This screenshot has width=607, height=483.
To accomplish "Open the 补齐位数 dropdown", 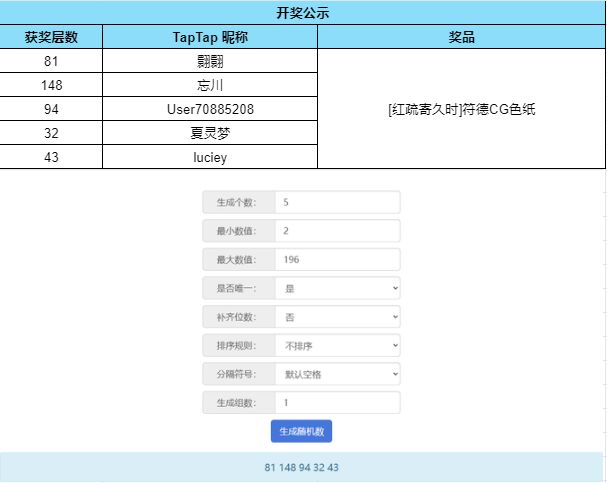I will (x=338, y=317).
